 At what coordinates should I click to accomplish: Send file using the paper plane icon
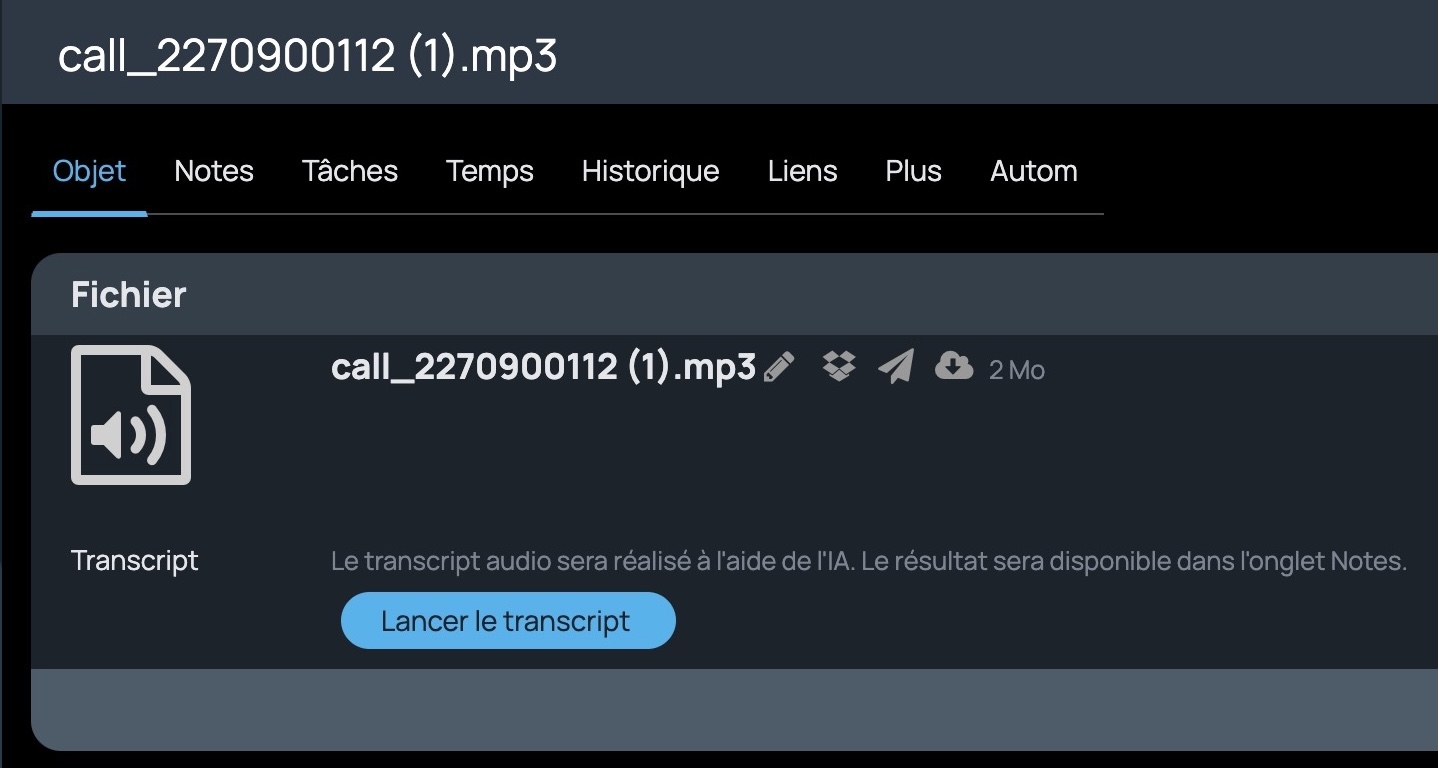click(x=896, y=367)
